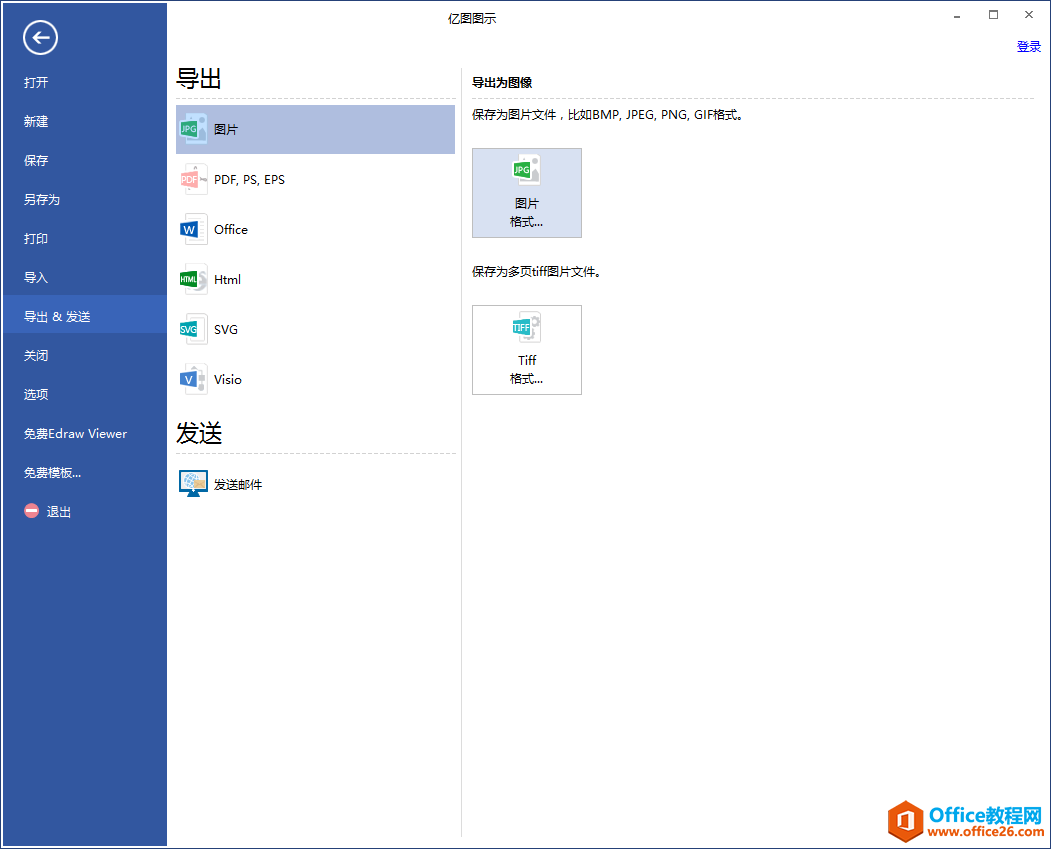This screenshot has width=1051, height=849.
Task: Select the Visio export icon
Action: (193, 379)
